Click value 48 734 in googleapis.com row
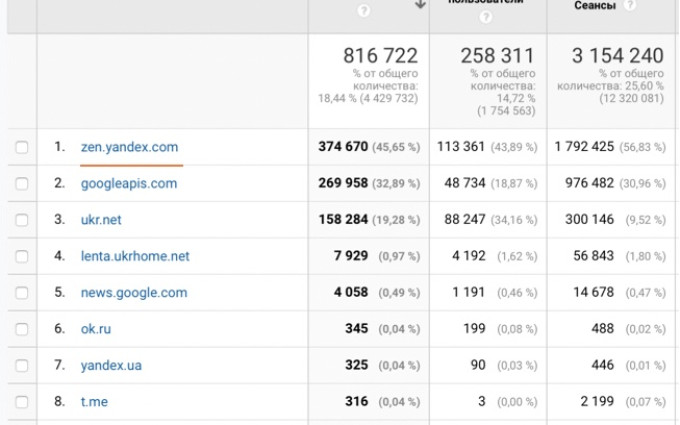This screenshot has height=425, width=680. [464, 183]
